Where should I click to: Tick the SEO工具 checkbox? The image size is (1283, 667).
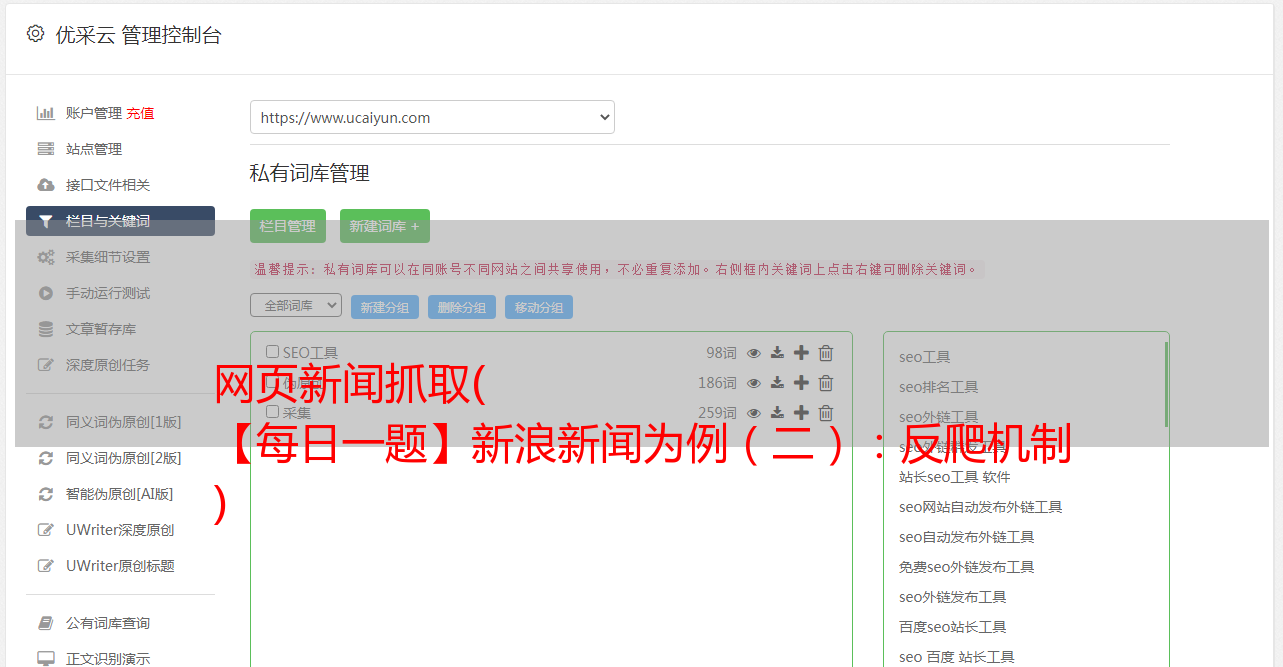point(272,352)
